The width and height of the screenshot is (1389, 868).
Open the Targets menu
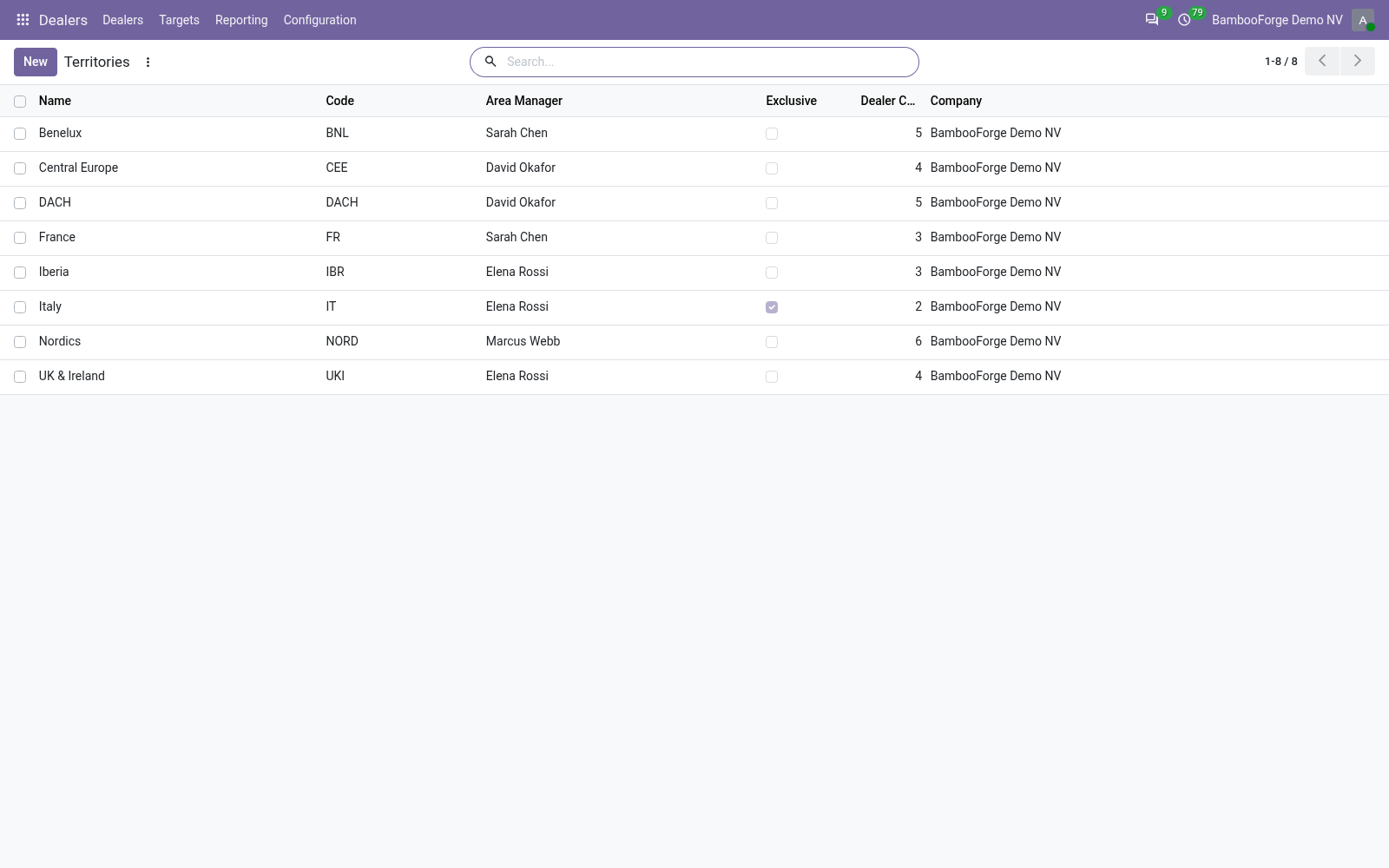click(x=179, y=20)
